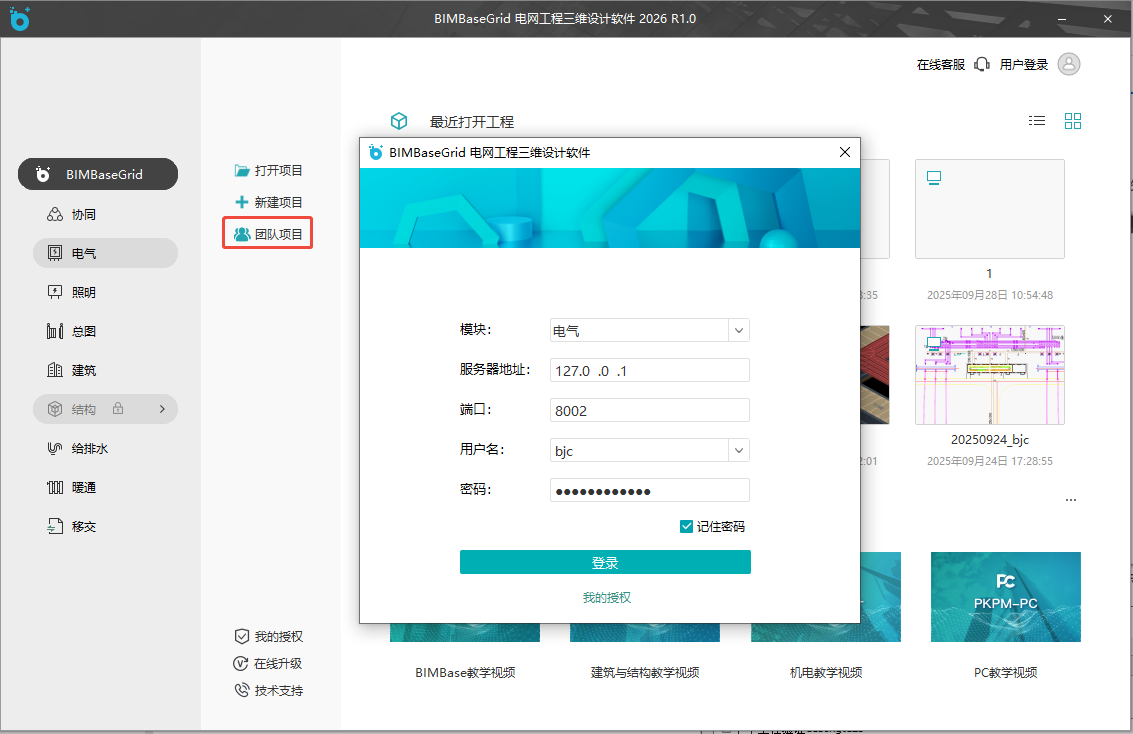Click 我的授权 in the sidebar bottom

[x=268, y=636]
